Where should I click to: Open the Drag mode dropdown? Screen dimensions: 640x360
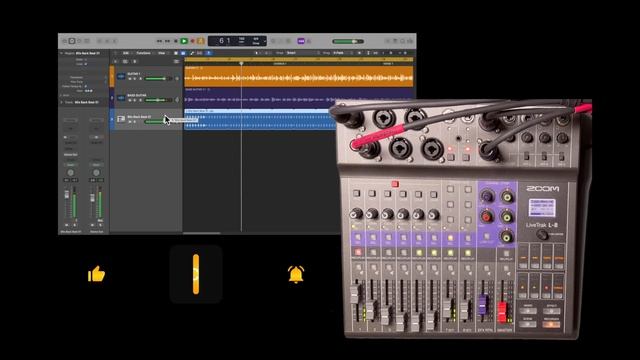[342, 53]
